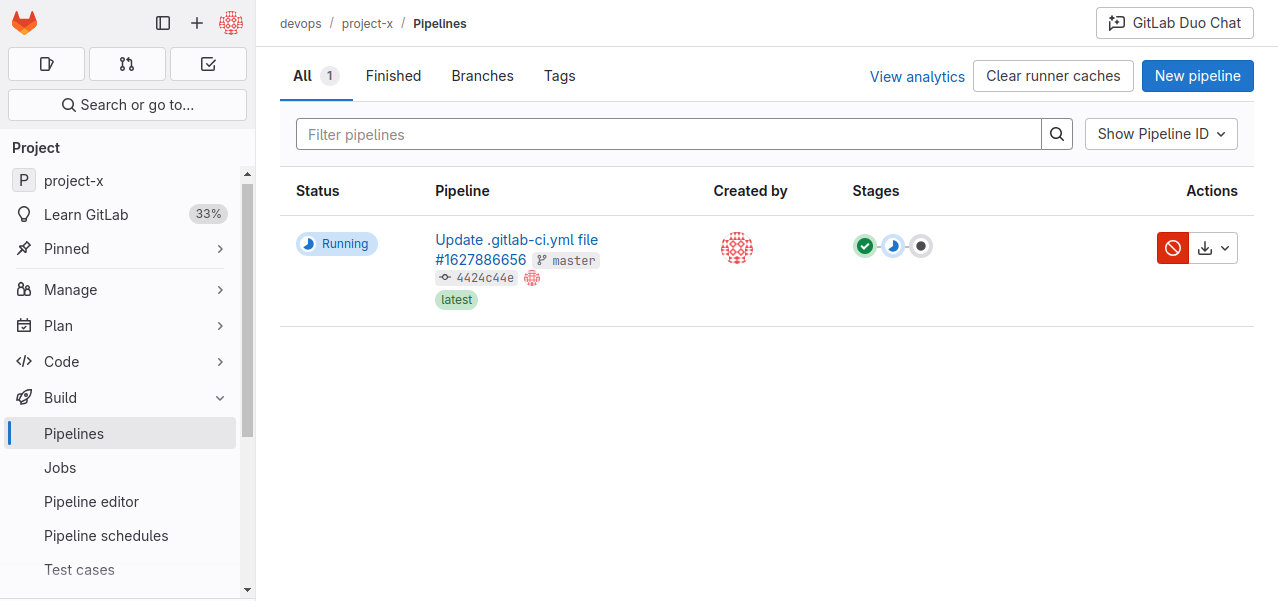Open the GitLab logo homepage
1278x601 pixels.
[x=25, y=23]
